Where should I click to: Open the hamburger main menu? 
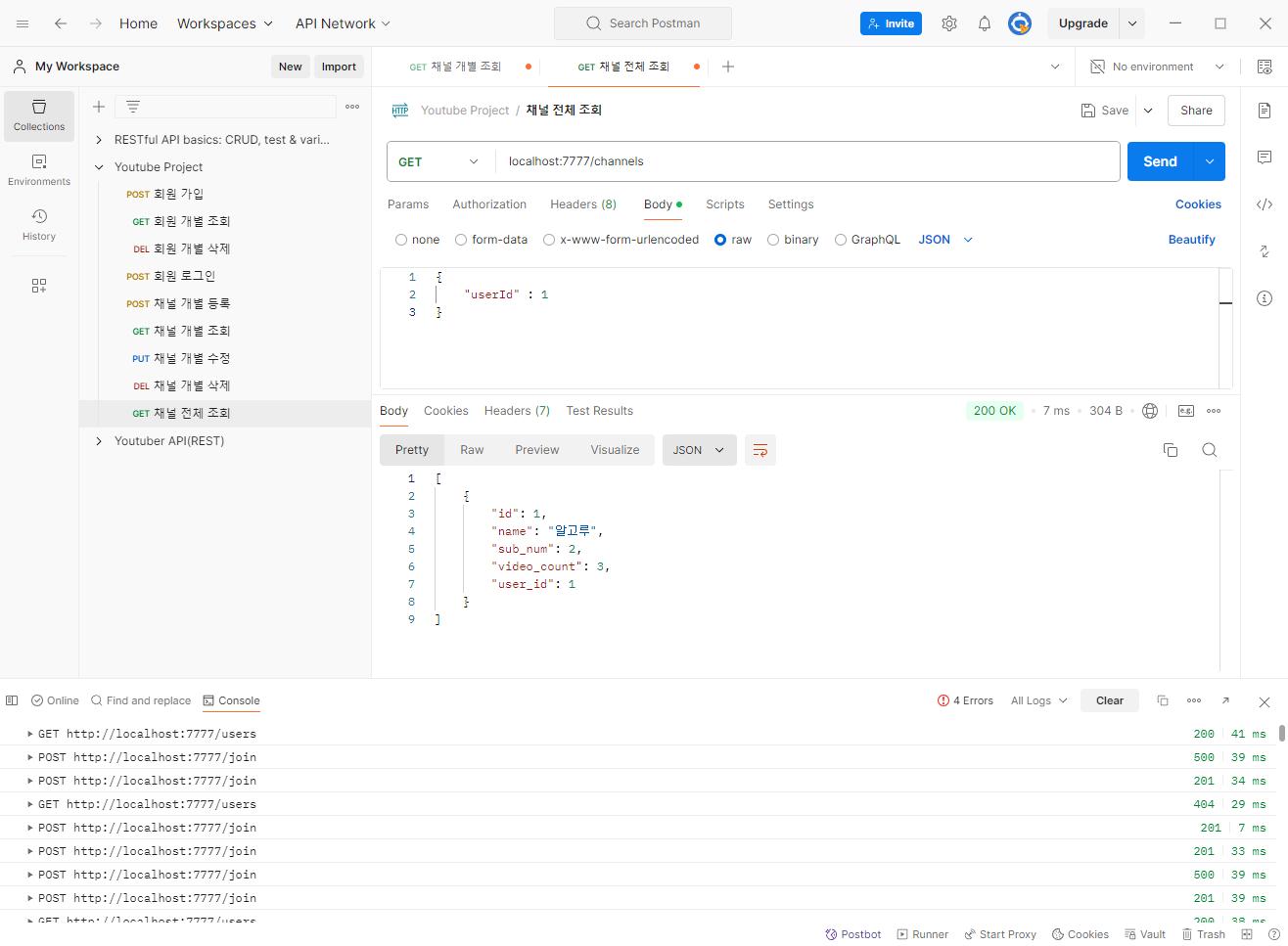coord(23,23)
